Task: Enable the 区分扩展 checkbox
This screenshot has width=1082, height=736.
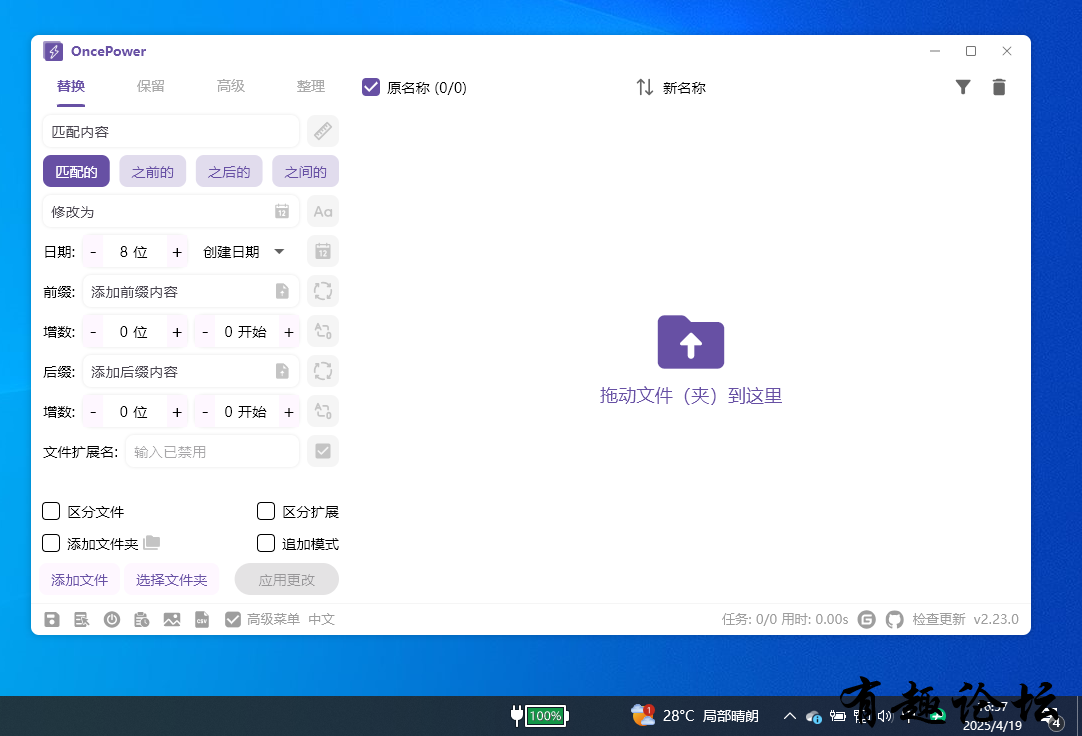Action: [266, 511]
